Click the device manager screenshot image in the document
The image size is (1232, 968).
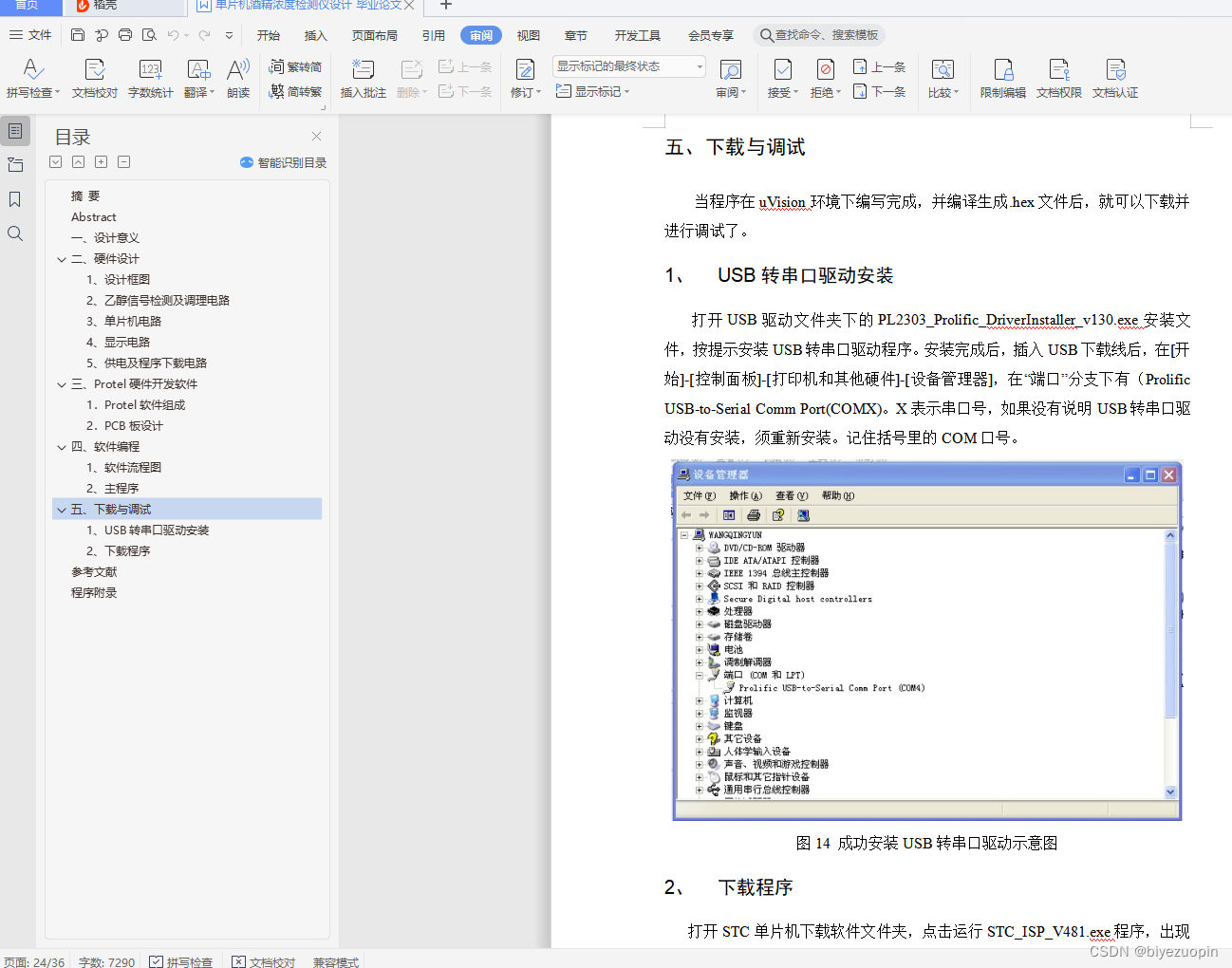pos(926,642)
